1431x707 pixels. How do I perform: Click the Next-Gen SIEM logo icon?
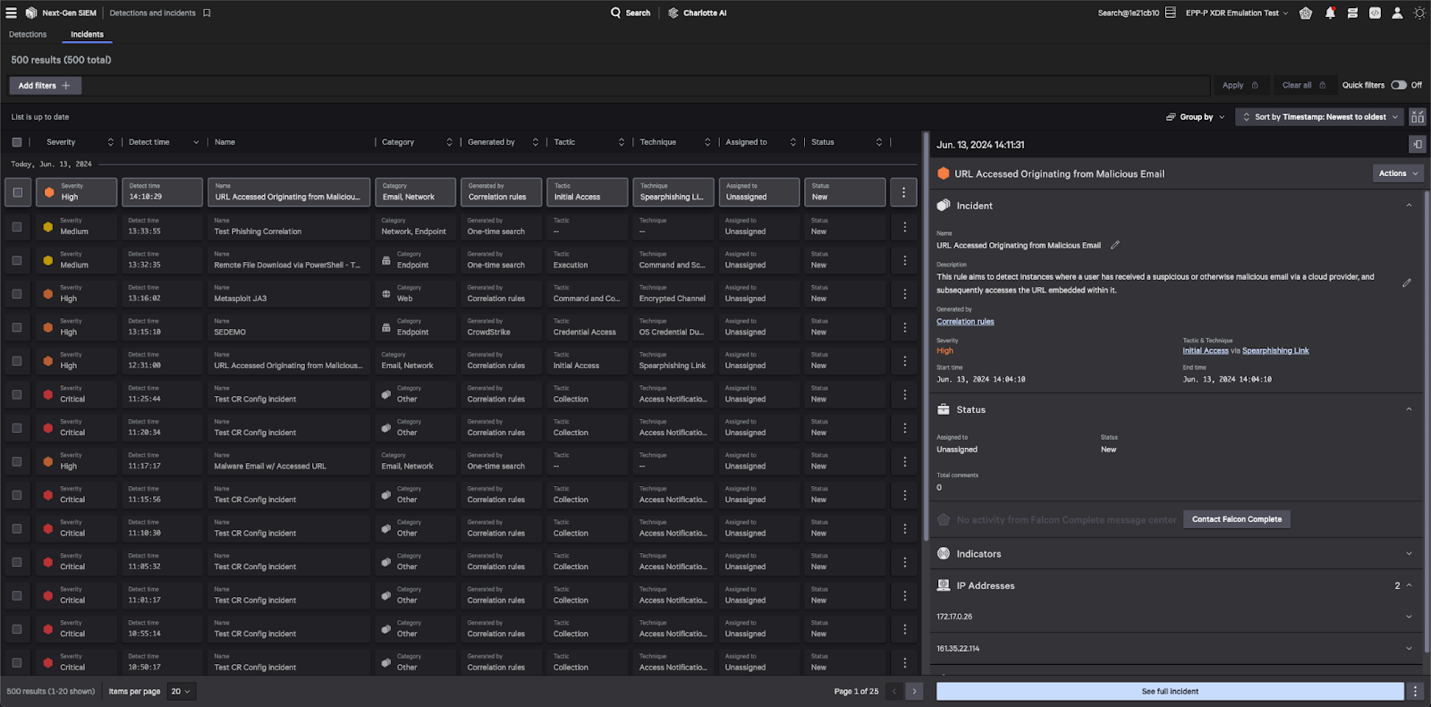point(31,13)
